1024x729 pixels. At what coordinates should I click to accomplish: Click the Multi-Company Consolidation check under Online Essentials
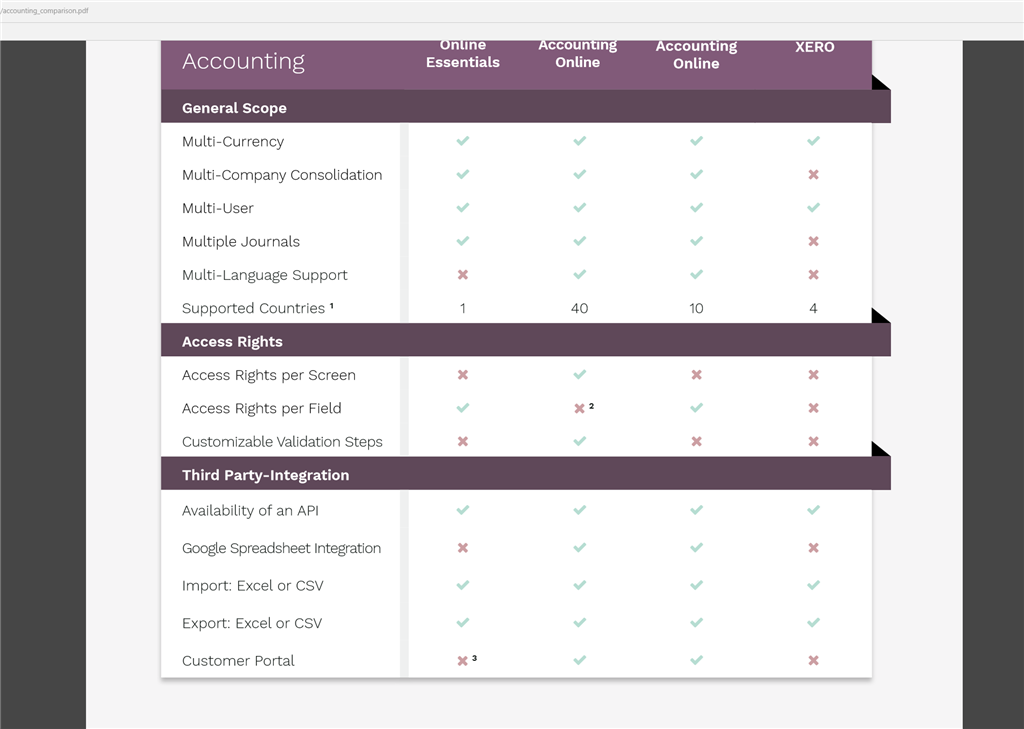pyautogui.click(x=462, y=174)
